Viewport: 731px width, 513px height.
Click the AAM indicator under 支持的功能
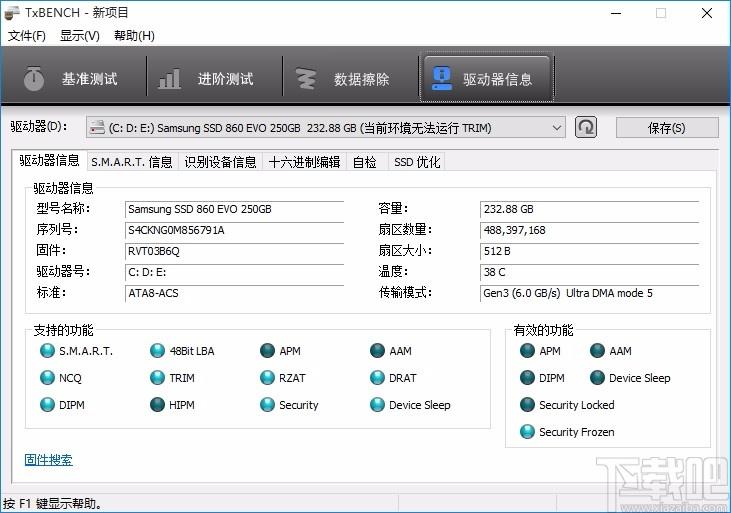coord(377,351)
